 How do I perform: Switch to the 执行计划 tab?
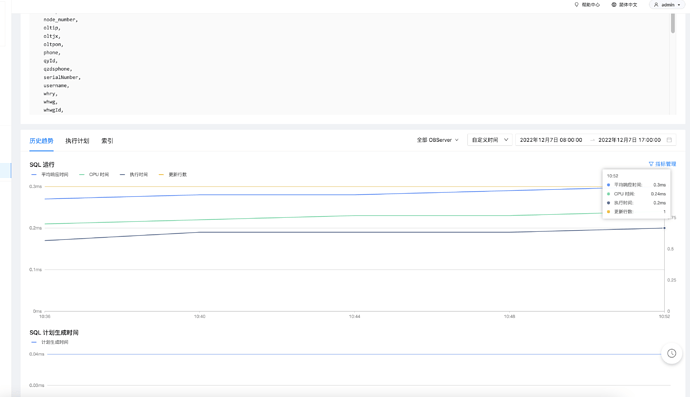point(77,141)
